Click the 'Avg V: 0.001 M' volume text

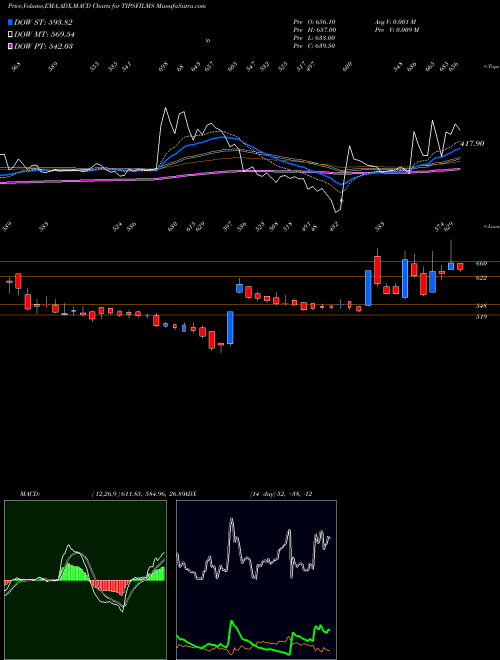[395, 21]
